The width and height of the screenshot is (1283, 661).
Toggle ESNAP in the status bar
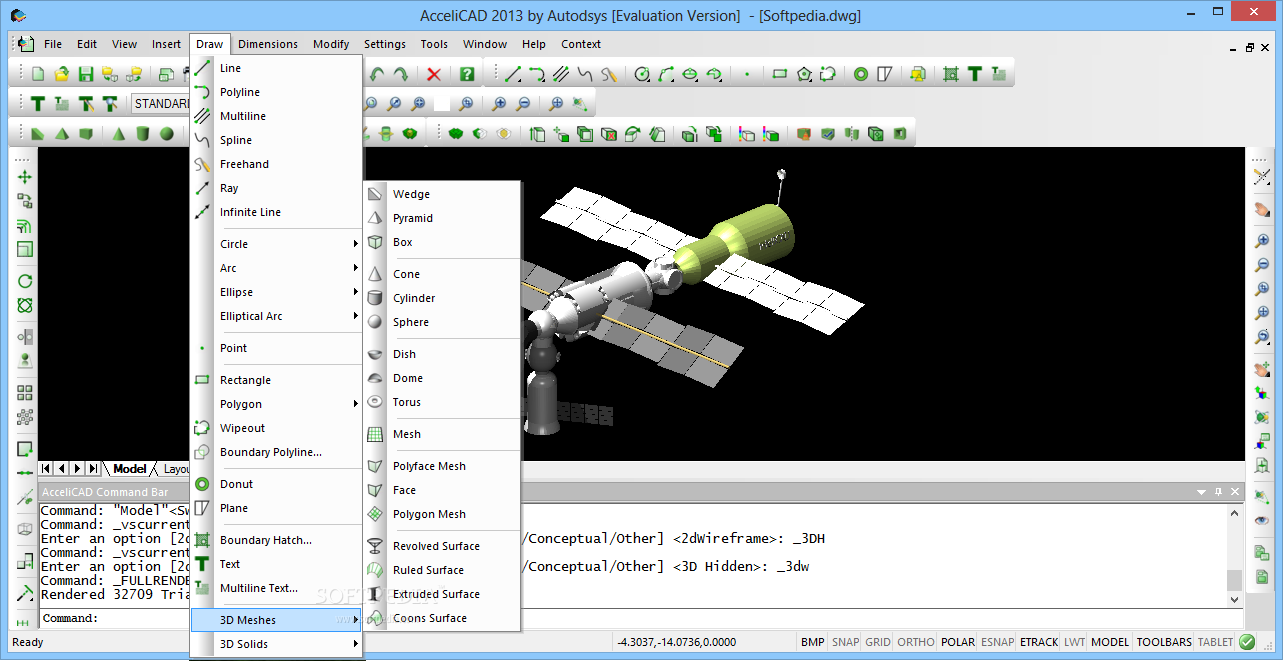[997, 642]
